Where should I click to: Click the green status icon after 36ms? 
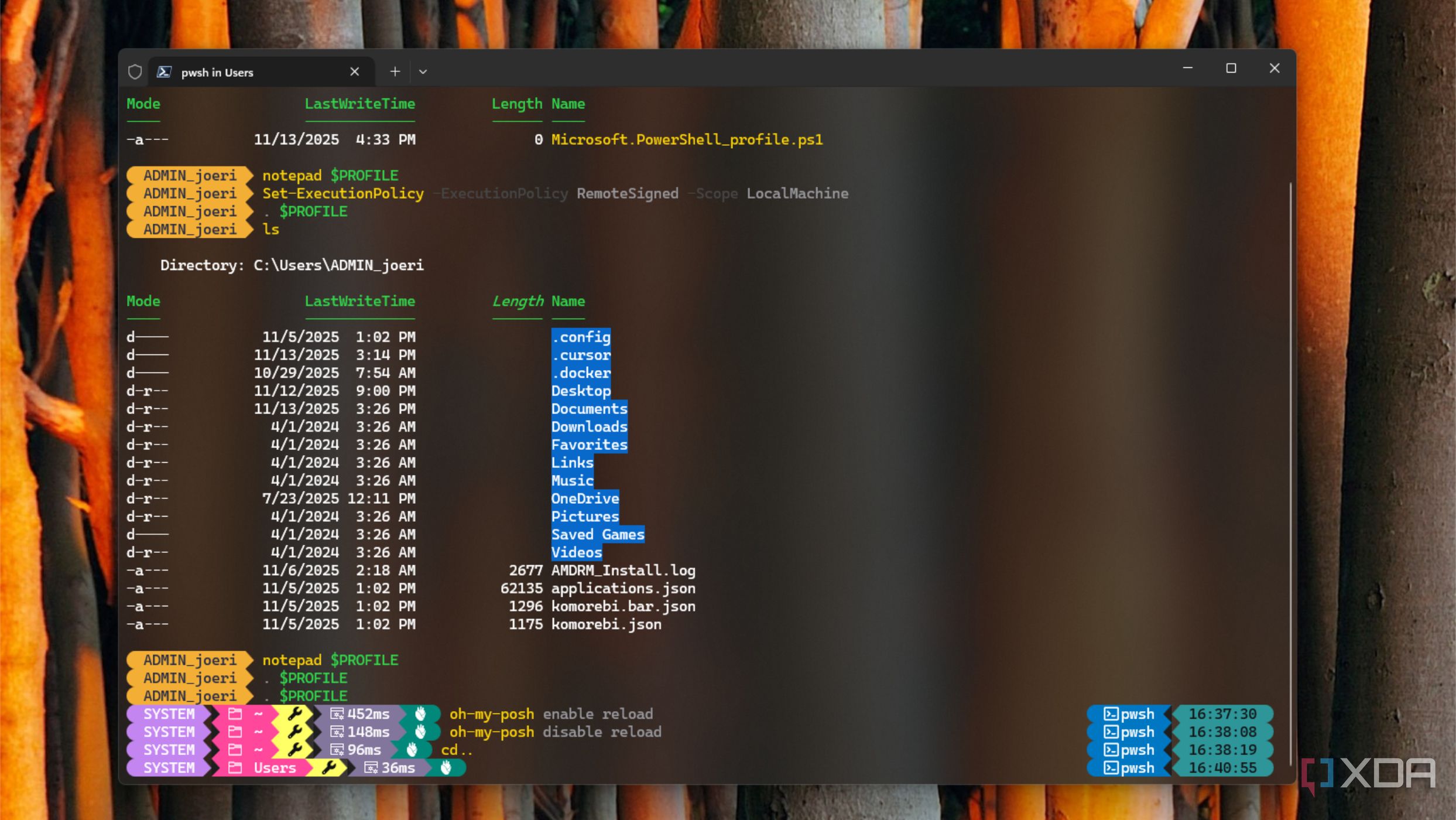446,768
